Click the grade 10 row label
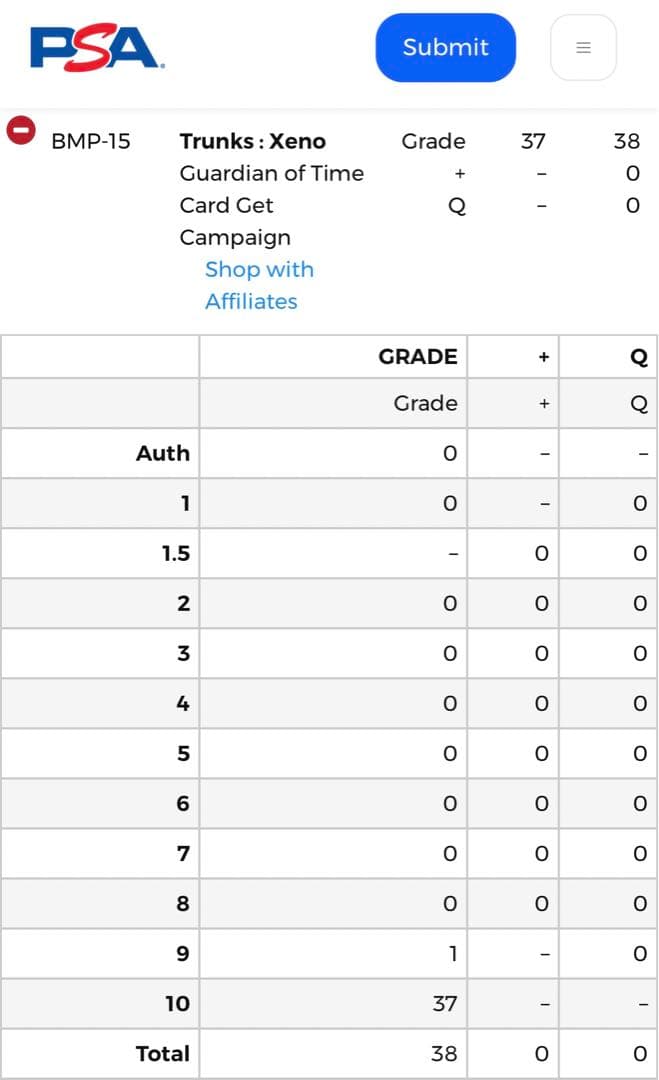This screenshot has height=1080, width=659. [177, 1003]
